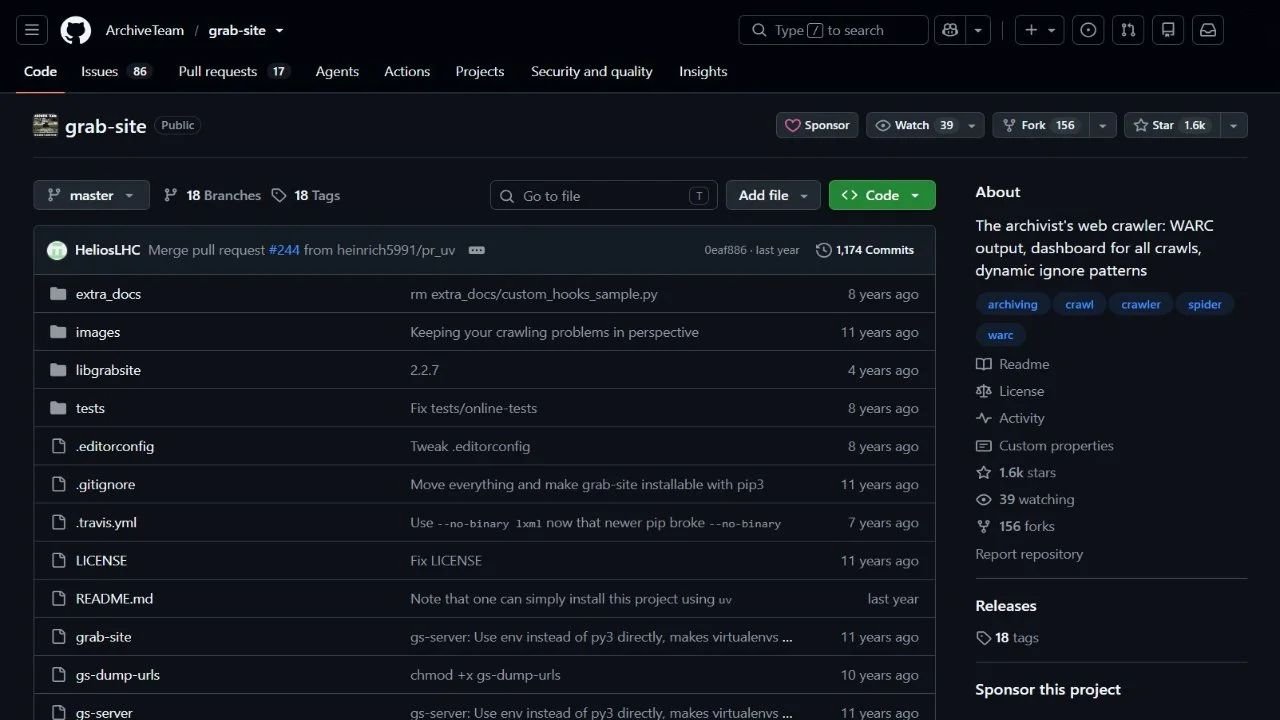
Task: Open the Security and quality tab
Action: (592, 71)
